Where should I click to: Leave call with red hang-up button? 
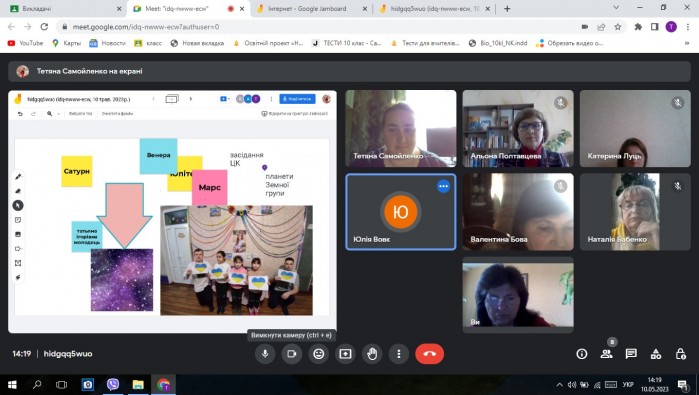click(429, 354)
